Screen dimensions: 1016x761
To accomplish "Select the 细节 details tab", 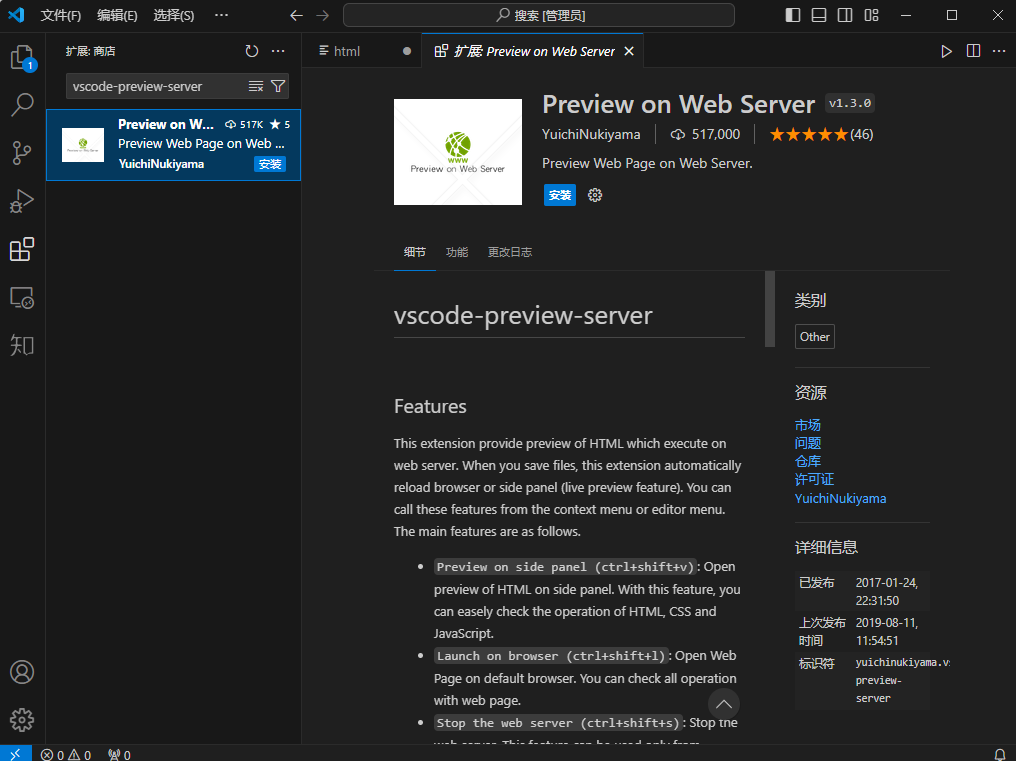I will pyautogui.click(x=415, y=252).
